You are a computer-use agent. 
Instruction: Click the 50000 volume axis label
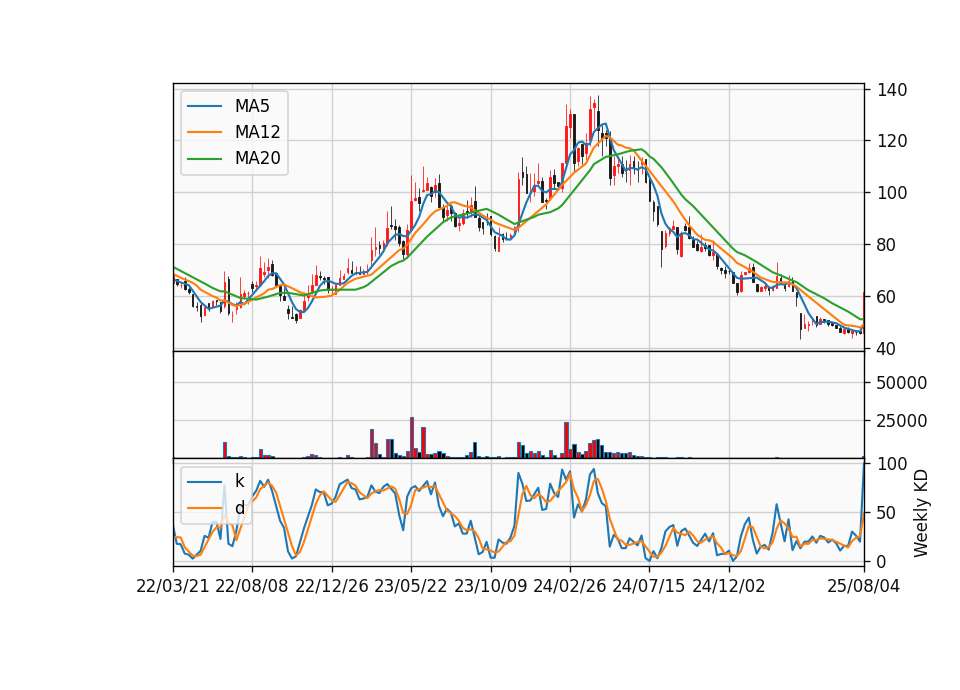click(x=902, y=383)
